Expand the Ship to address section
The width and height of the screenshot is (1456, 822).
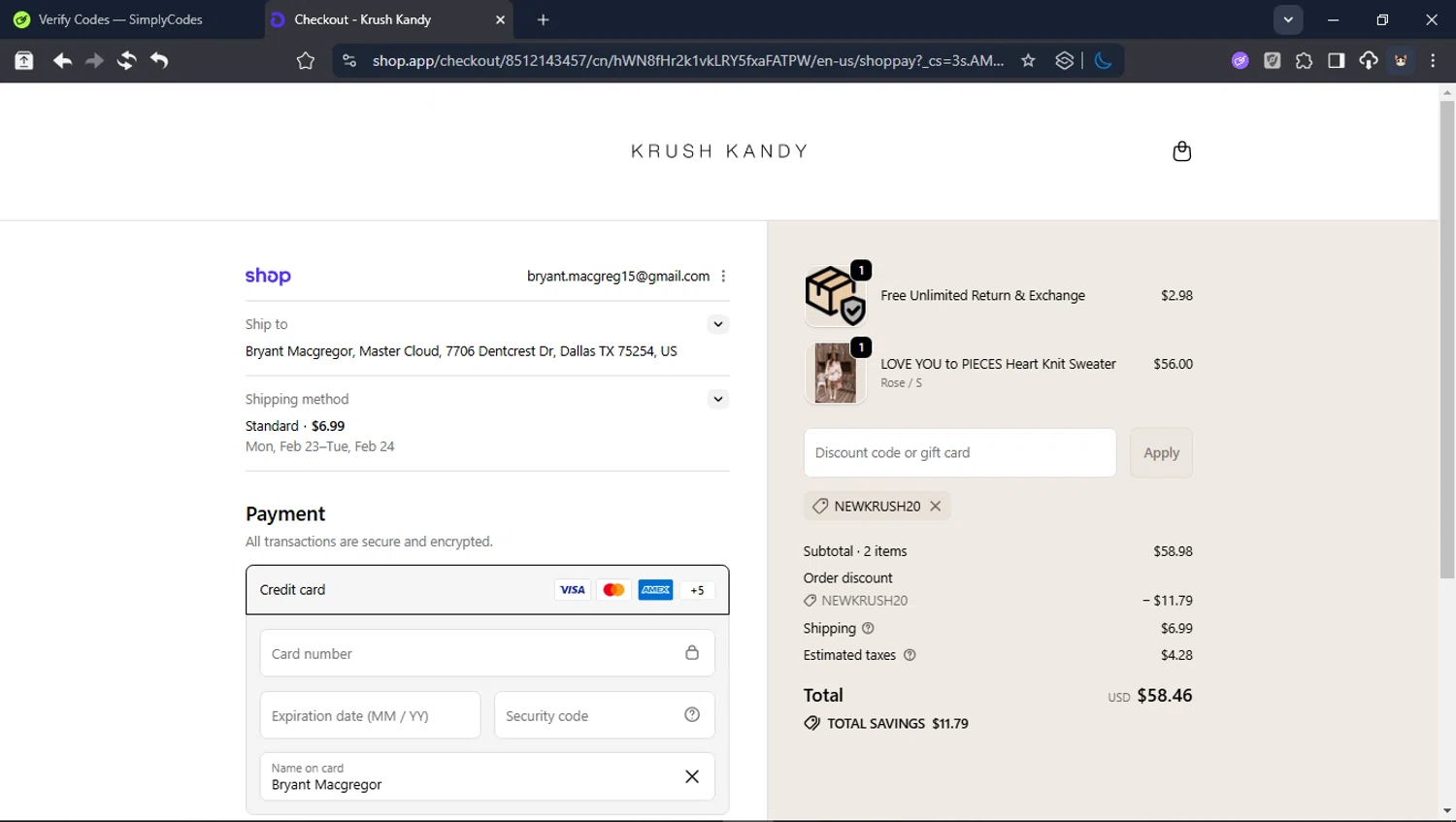pos(717,324)
